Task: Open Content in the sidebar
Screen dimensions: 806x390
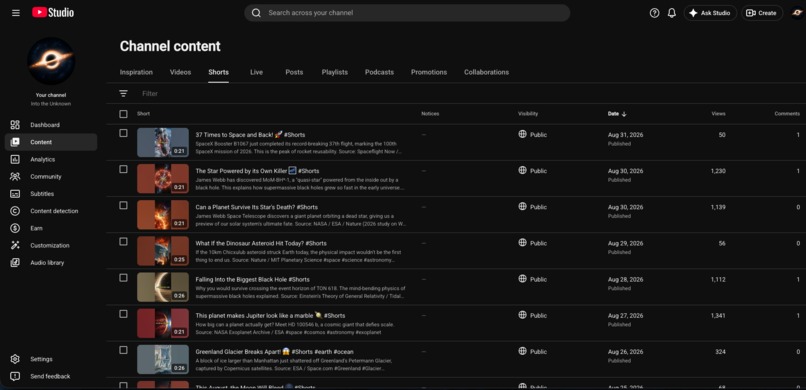Action: point(51,142)
